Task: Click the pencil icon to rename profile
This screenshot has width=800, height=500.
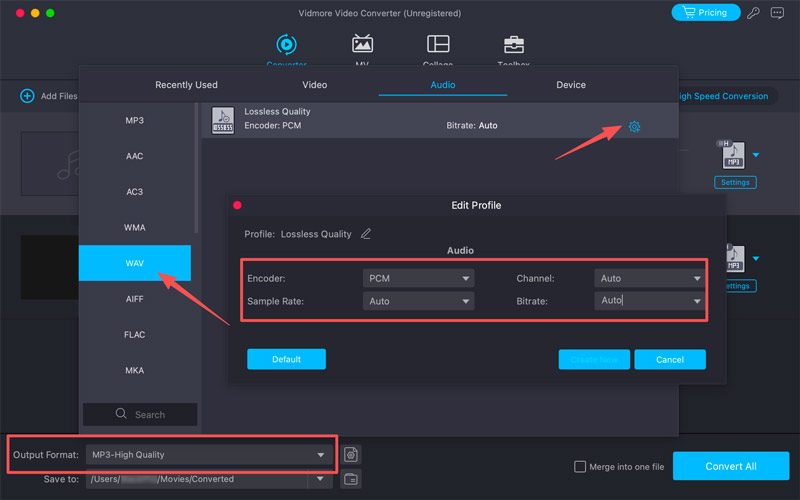Action: (366, 234)
